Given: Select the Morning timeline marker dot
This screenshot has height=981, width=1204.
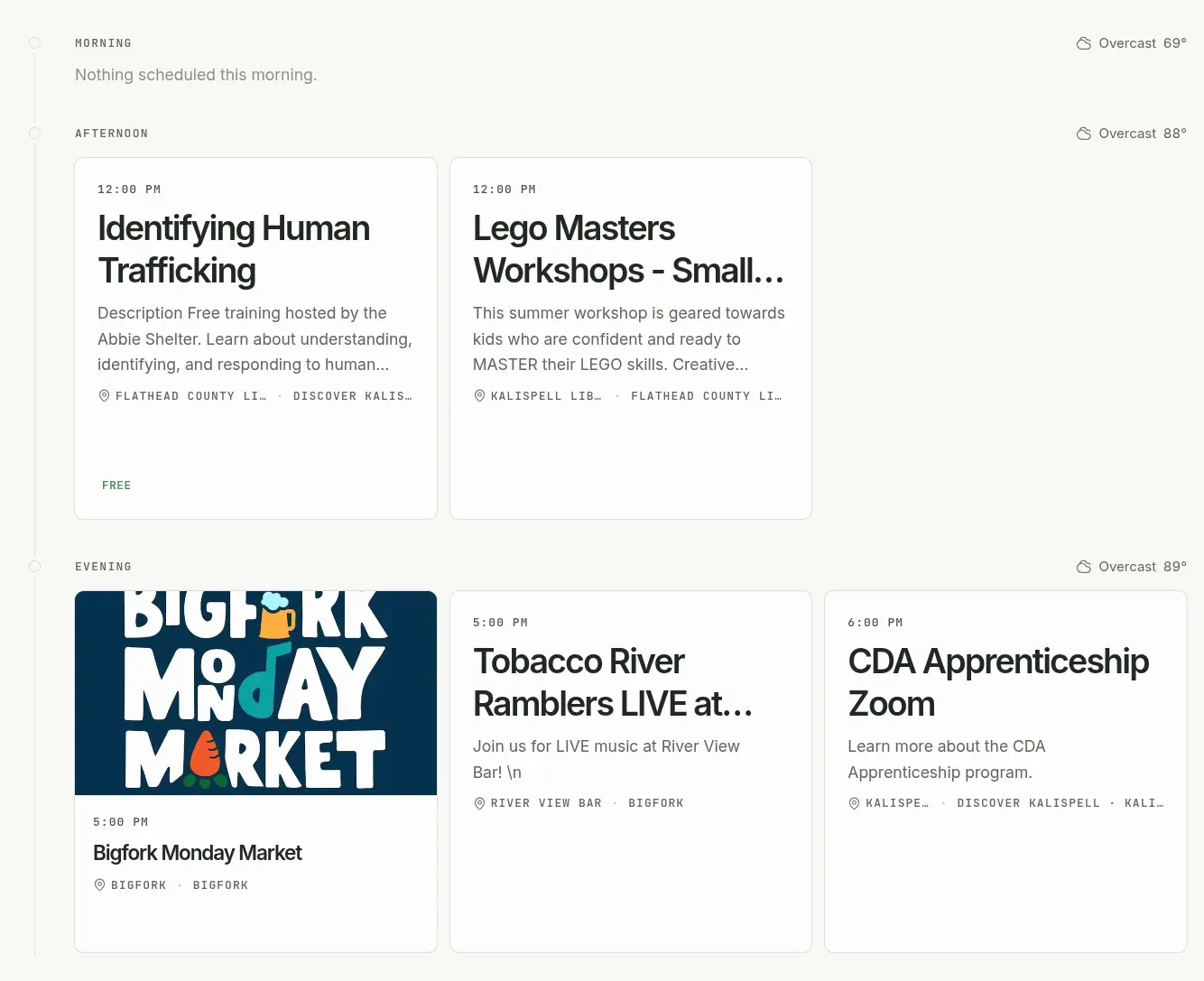Looking at the screenshot, I should point(34,43).
